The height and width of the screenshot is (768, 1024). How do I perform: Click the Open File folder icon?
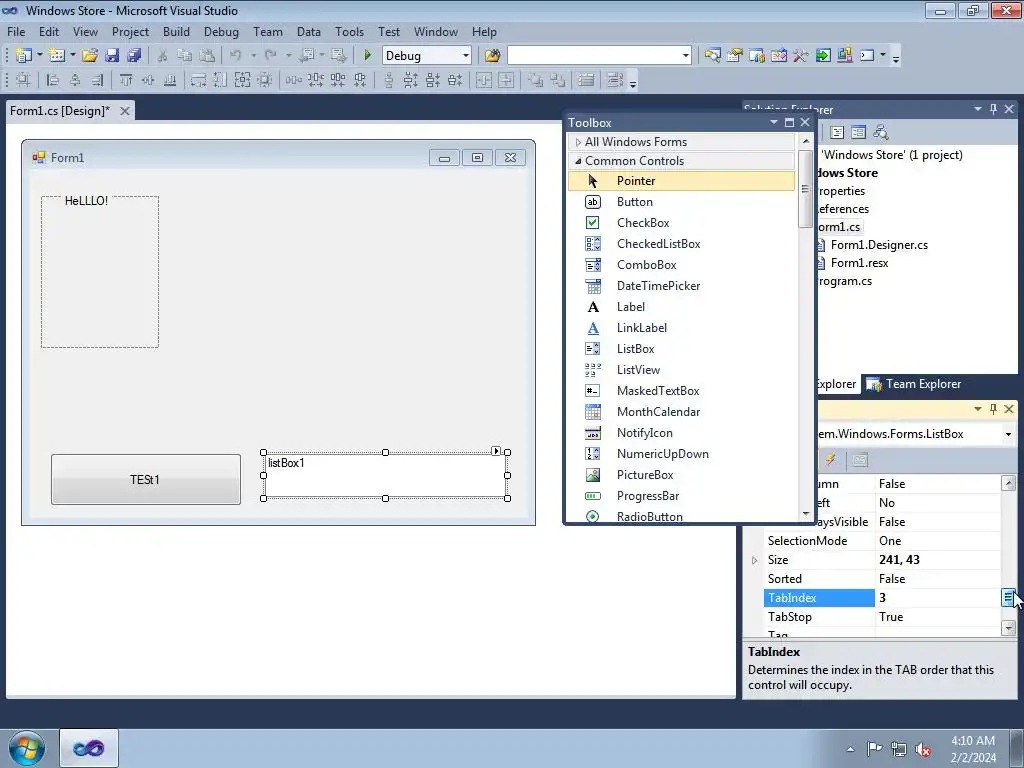89,56
